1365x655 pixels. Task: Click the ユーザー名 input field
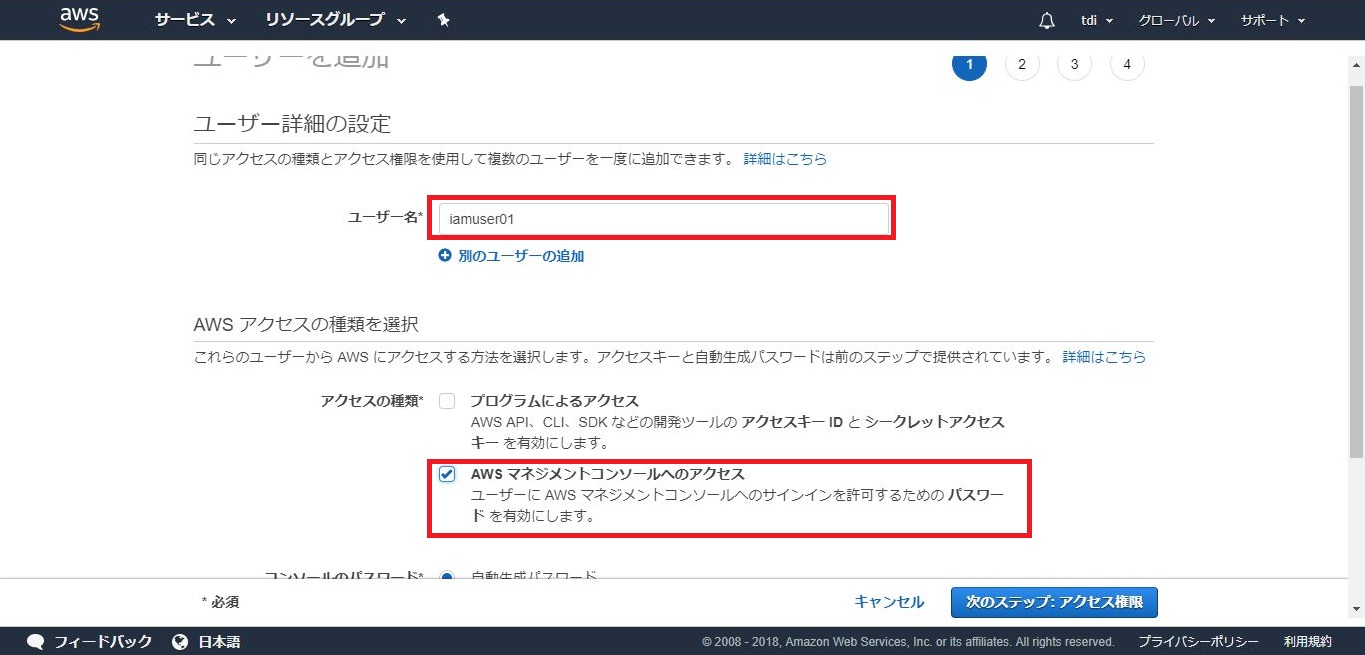click(663, 219)
